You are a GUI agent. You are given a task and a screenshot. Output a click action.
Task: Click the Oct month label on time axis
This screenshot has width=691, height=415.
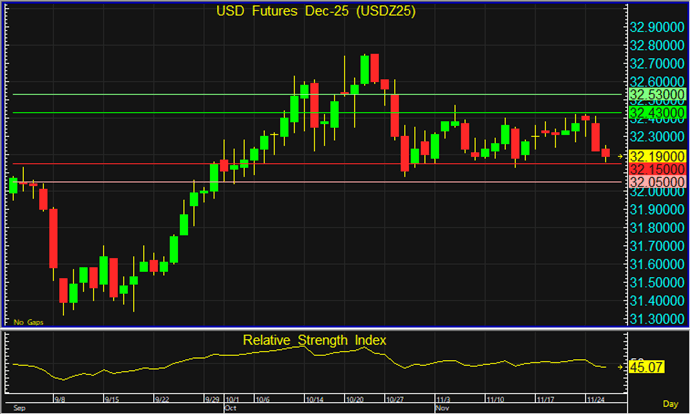click(x=232, y=408)
